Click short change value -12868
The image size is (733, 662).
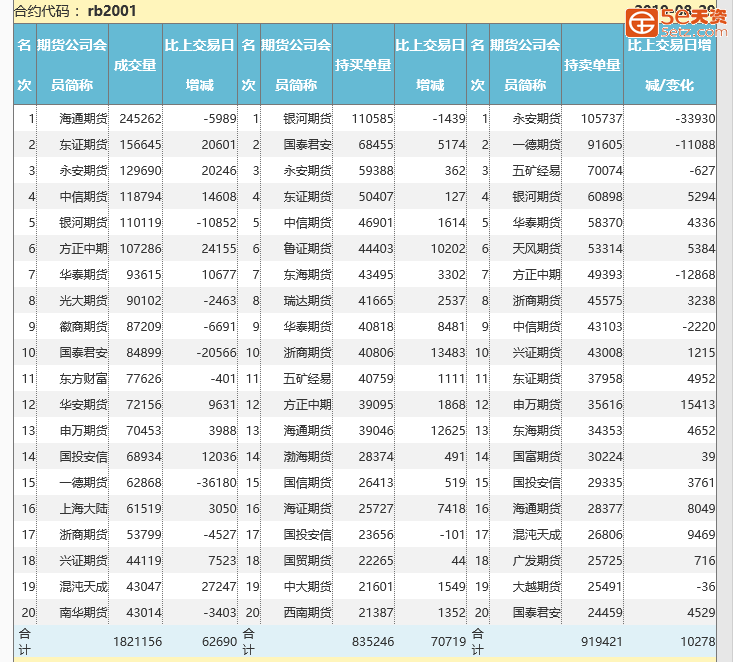695,275
